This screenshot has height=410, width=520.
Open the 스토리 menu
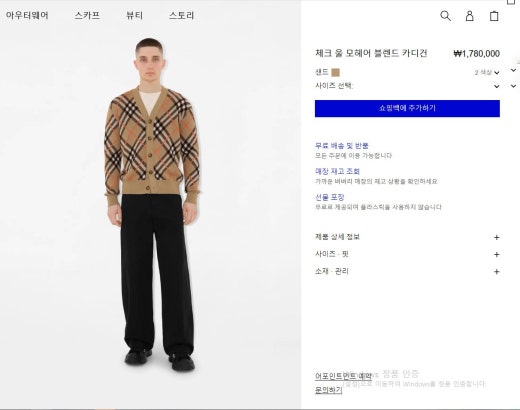pyautogui.click(x=181, y=15)
